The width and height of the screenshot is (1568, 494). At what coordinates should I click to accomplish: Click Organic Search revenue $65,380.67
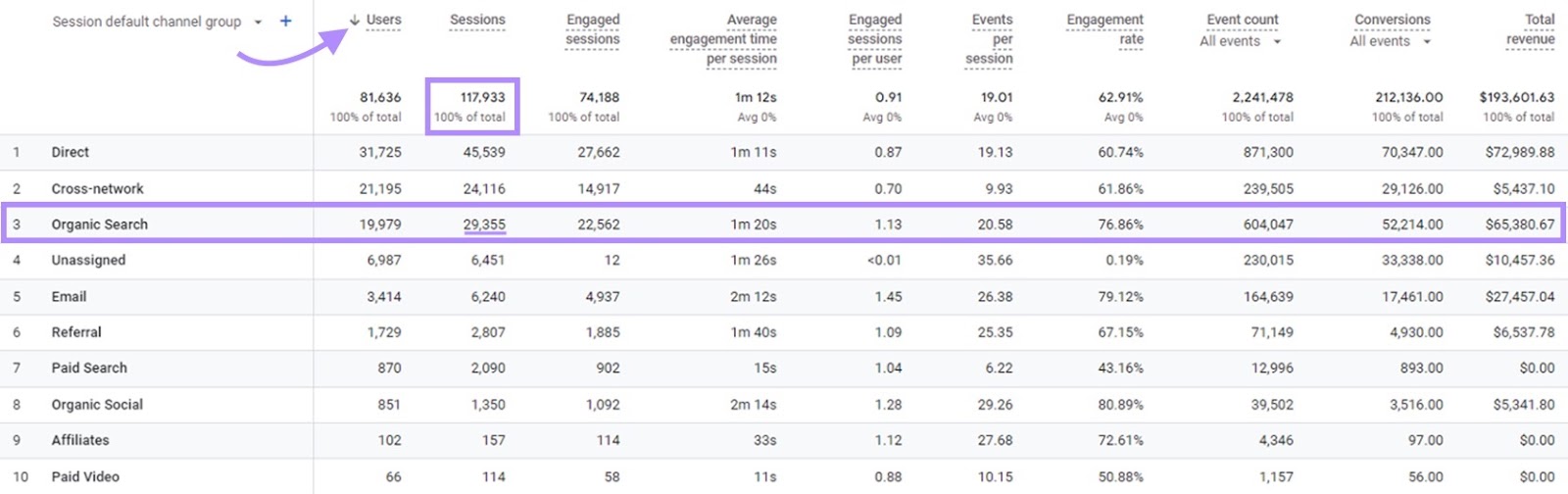click(1520, 224)
